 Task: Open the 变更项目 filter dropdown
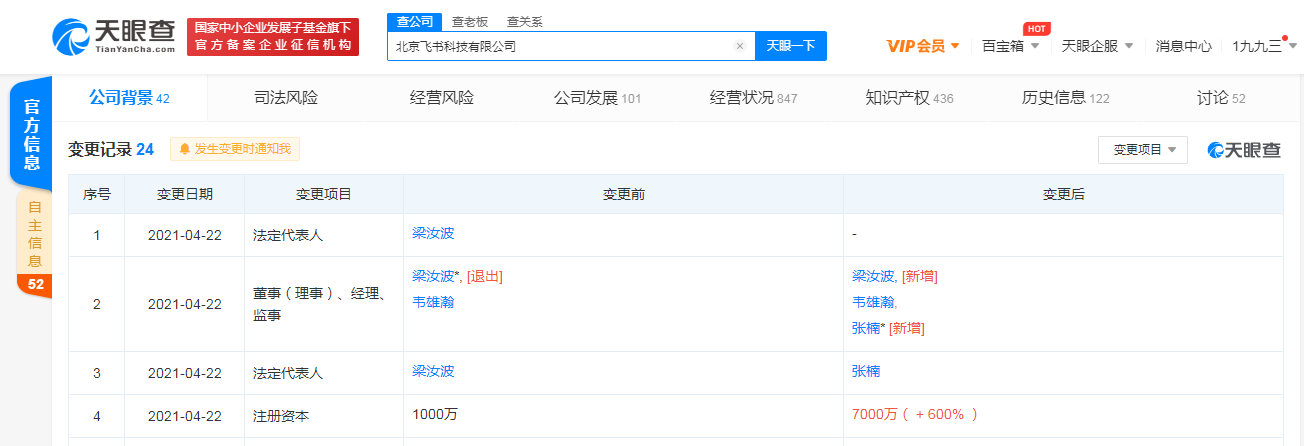(1142, 150)
